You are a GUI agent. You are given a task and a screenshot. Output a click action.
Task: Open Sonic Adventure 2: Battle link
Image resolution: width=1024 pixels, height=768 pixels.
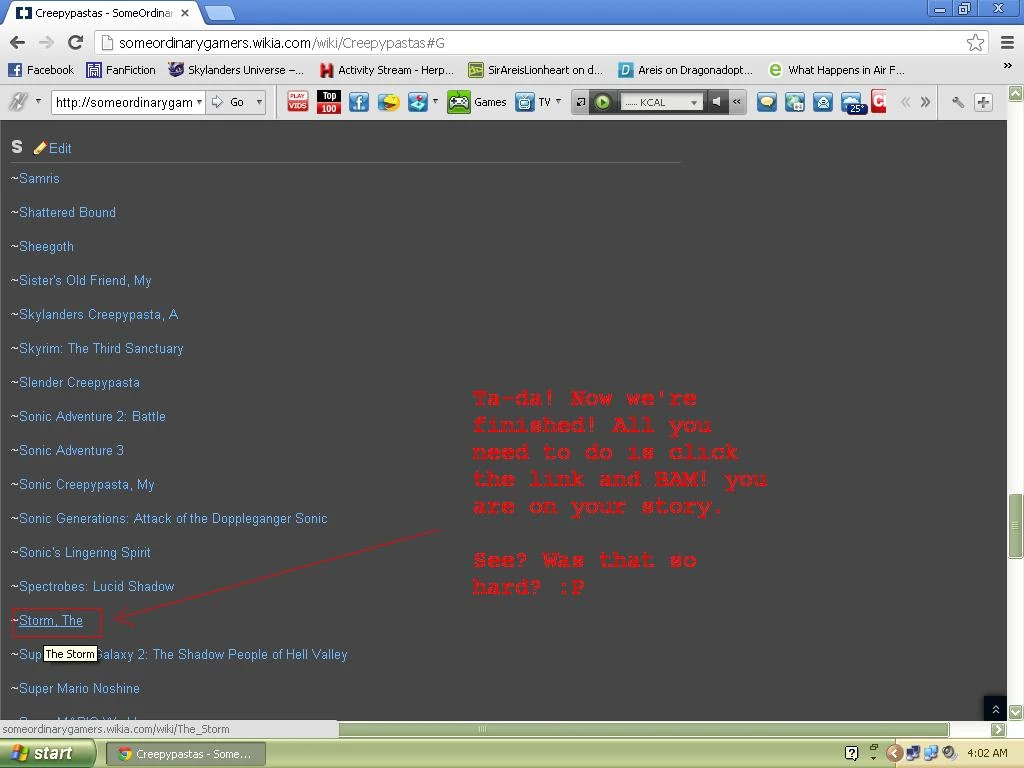coord(92,416)
